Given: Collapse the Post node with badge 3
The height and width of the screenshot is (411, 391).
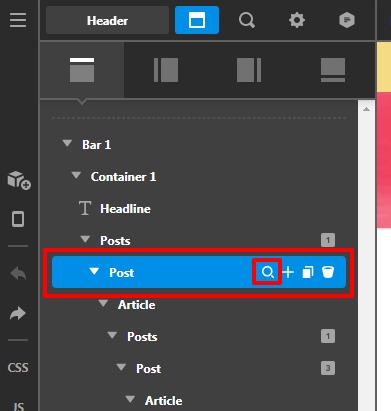Looking at the screenshot, I should [x=121, y=367].
